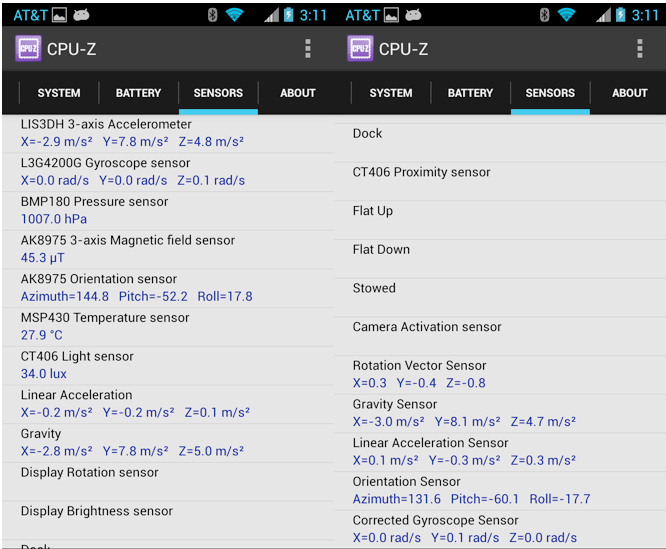Tap Gravity row in left screen
The width and height of the screenshot is (666, 549).
168,443
